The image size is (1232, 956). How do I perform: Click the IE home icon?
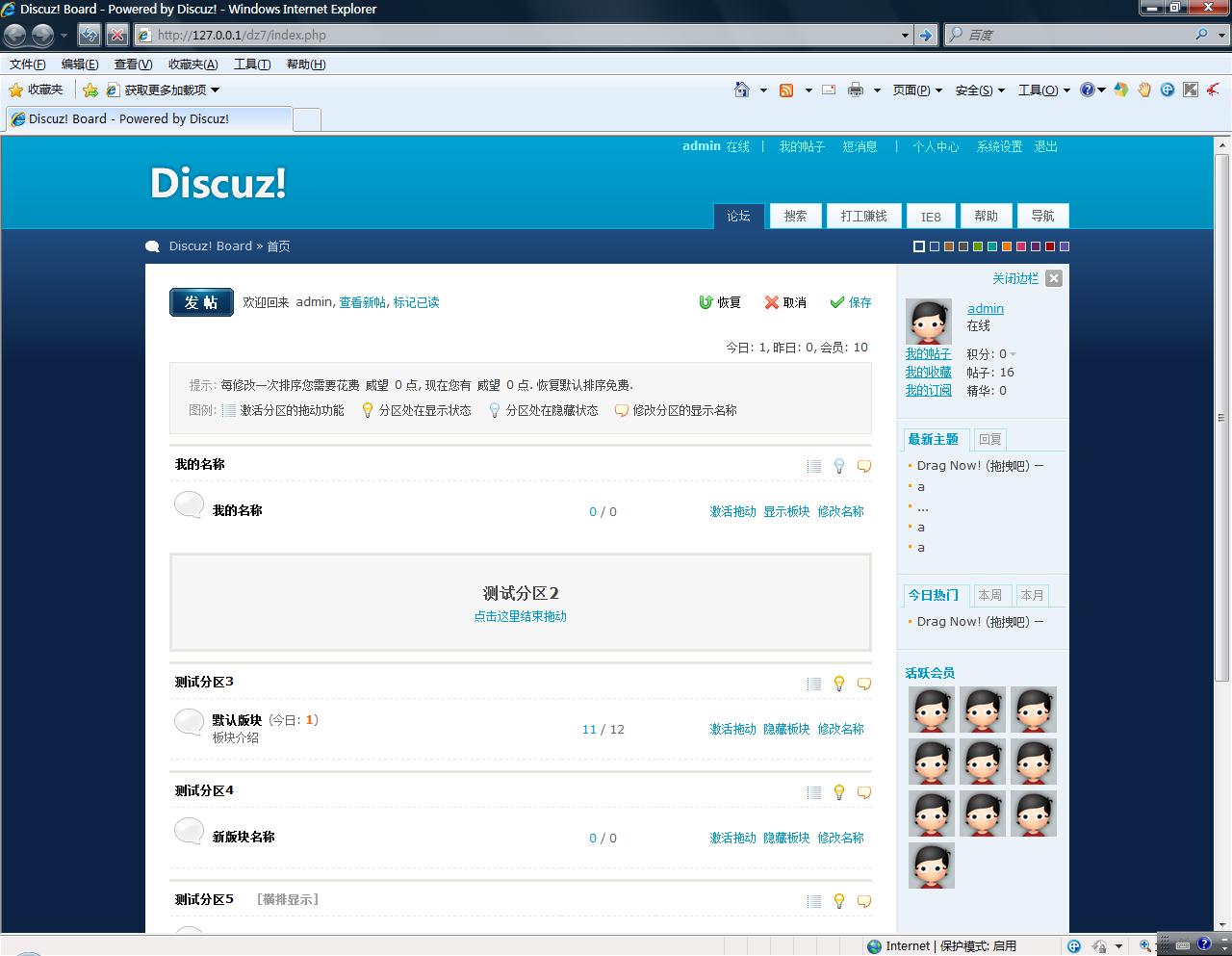[x=741, y=90]
